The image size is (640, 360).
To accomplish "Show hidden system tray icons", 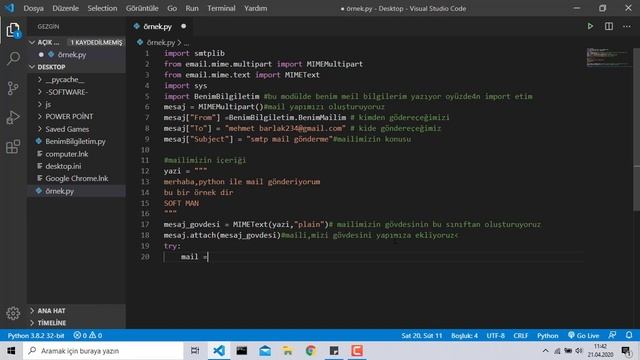I will click(545, 351).
